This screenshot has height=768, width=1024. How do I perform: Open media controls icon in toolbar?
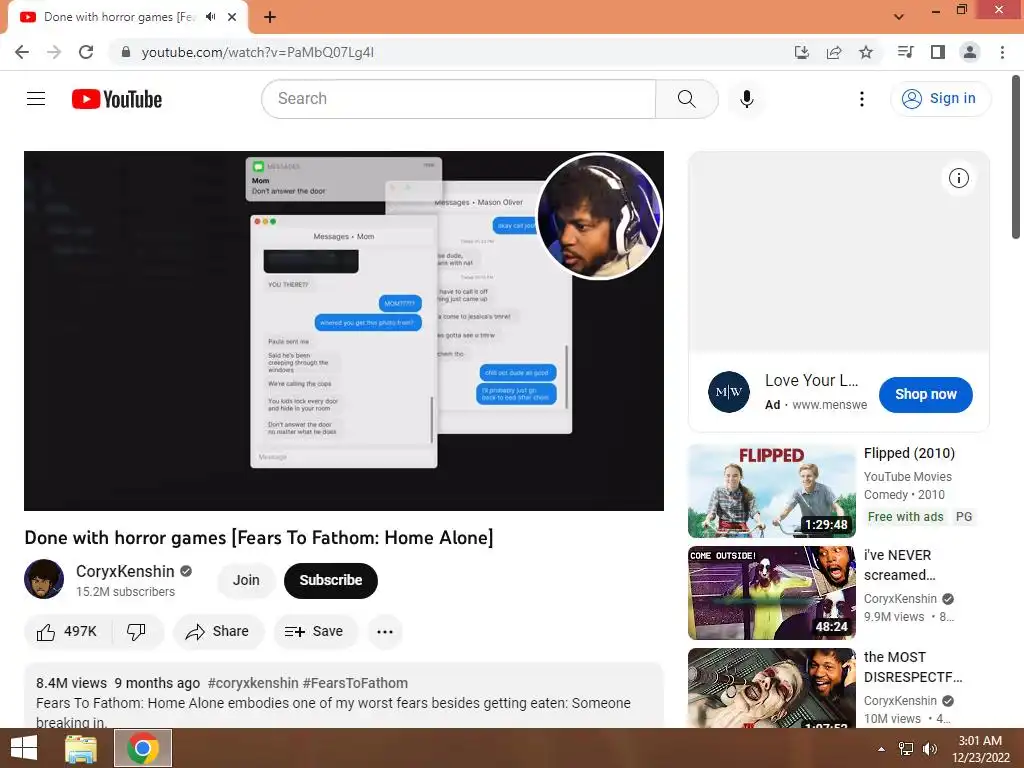click(x=905, y=52)
